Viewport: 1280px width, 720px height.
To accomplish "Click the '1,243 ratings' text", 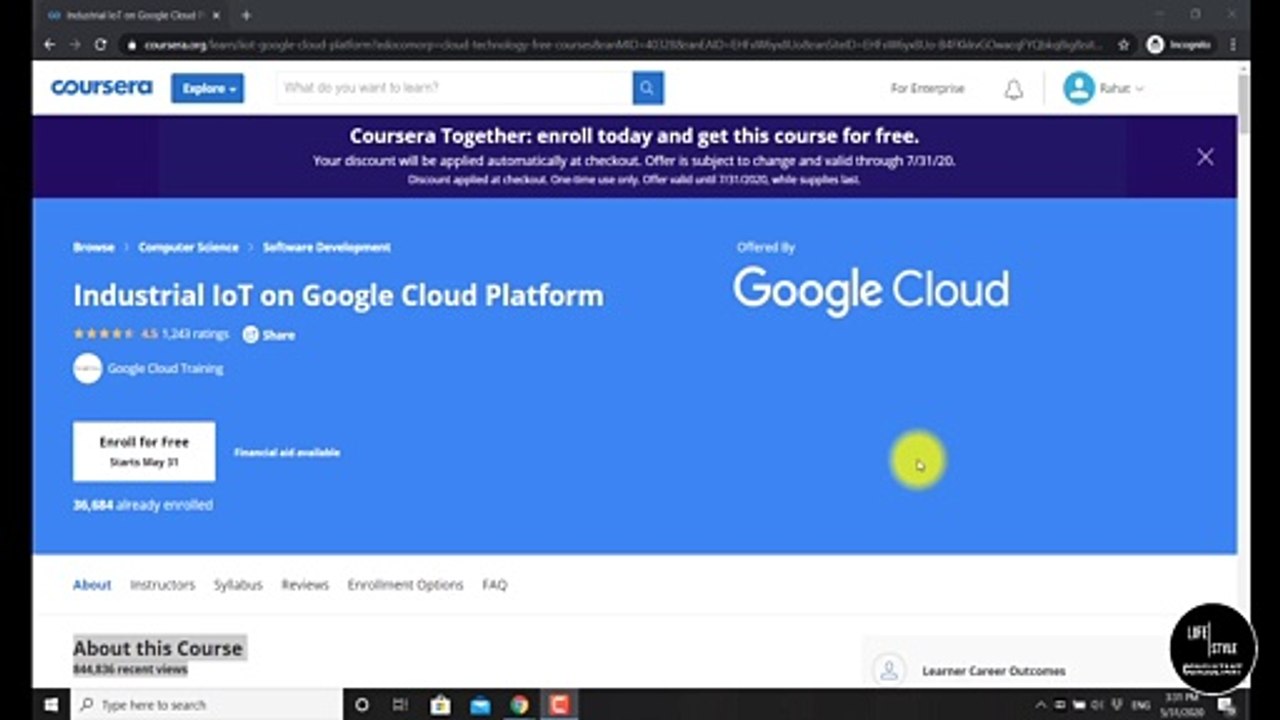I will pos(195,334).
